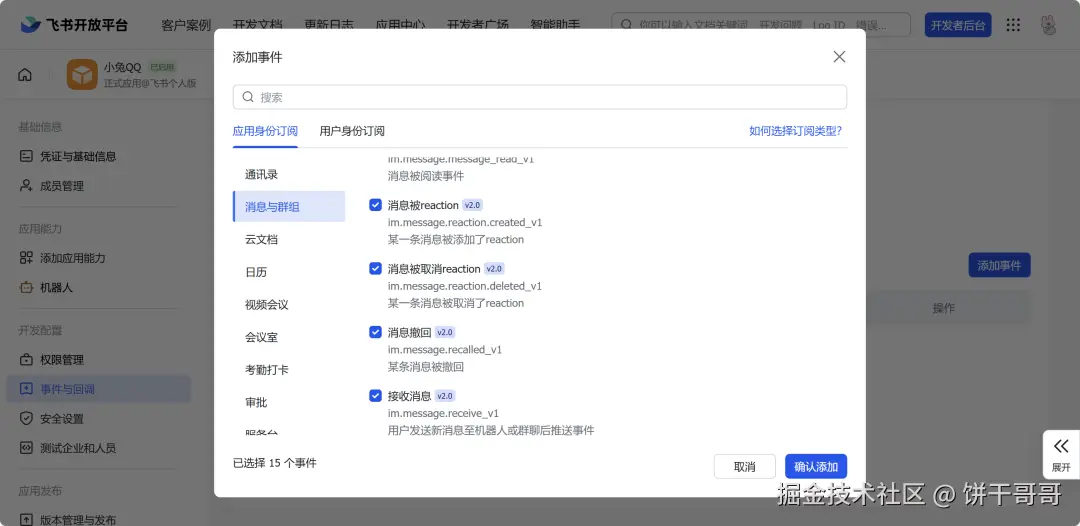Open 权限管理 in the sidebar
Viewport: 1080px width, 526px height.
61,360
